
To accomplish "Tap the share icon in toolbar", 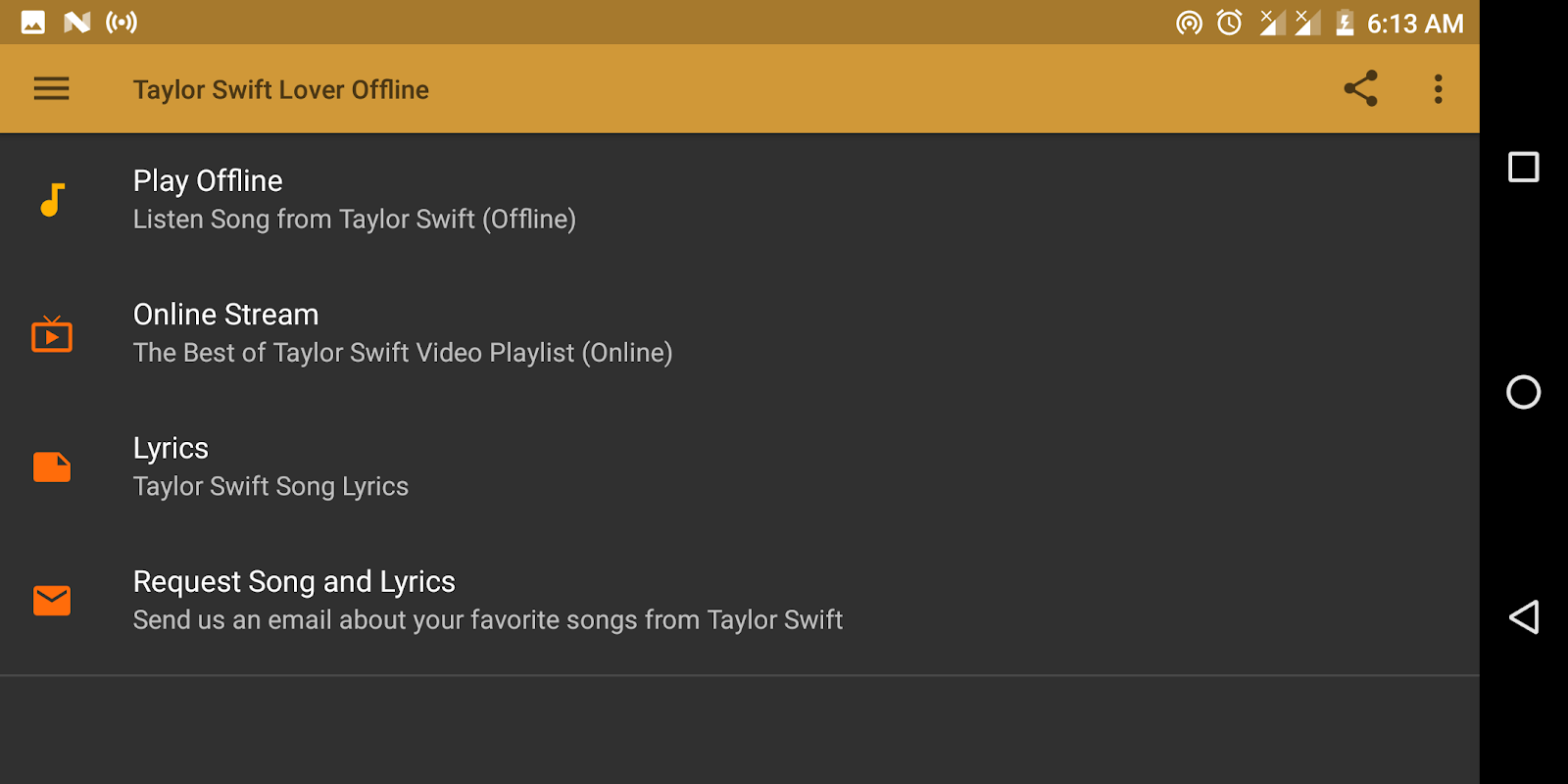I will (1360, 89).
